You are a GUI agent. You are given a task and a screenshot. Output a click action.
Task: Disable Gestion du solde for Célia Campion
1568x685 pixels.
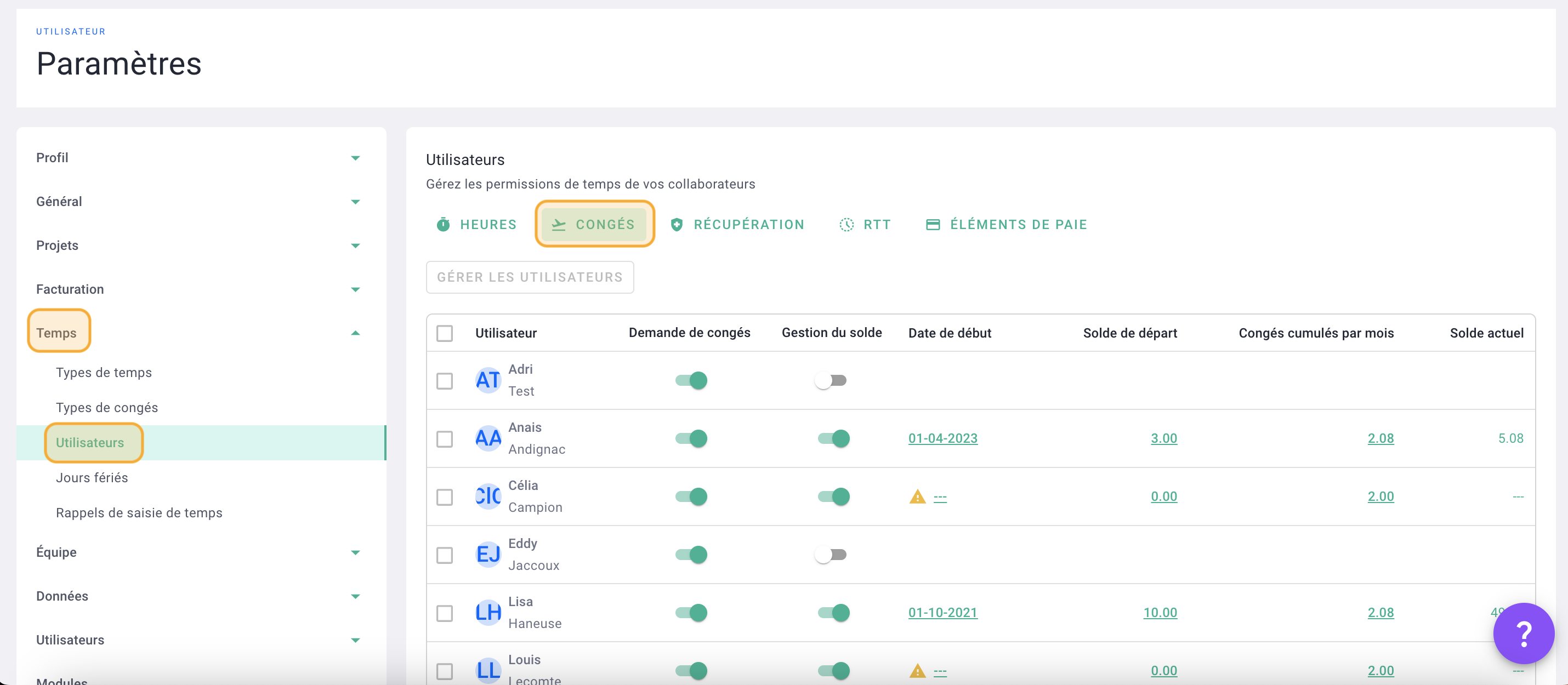833,496
